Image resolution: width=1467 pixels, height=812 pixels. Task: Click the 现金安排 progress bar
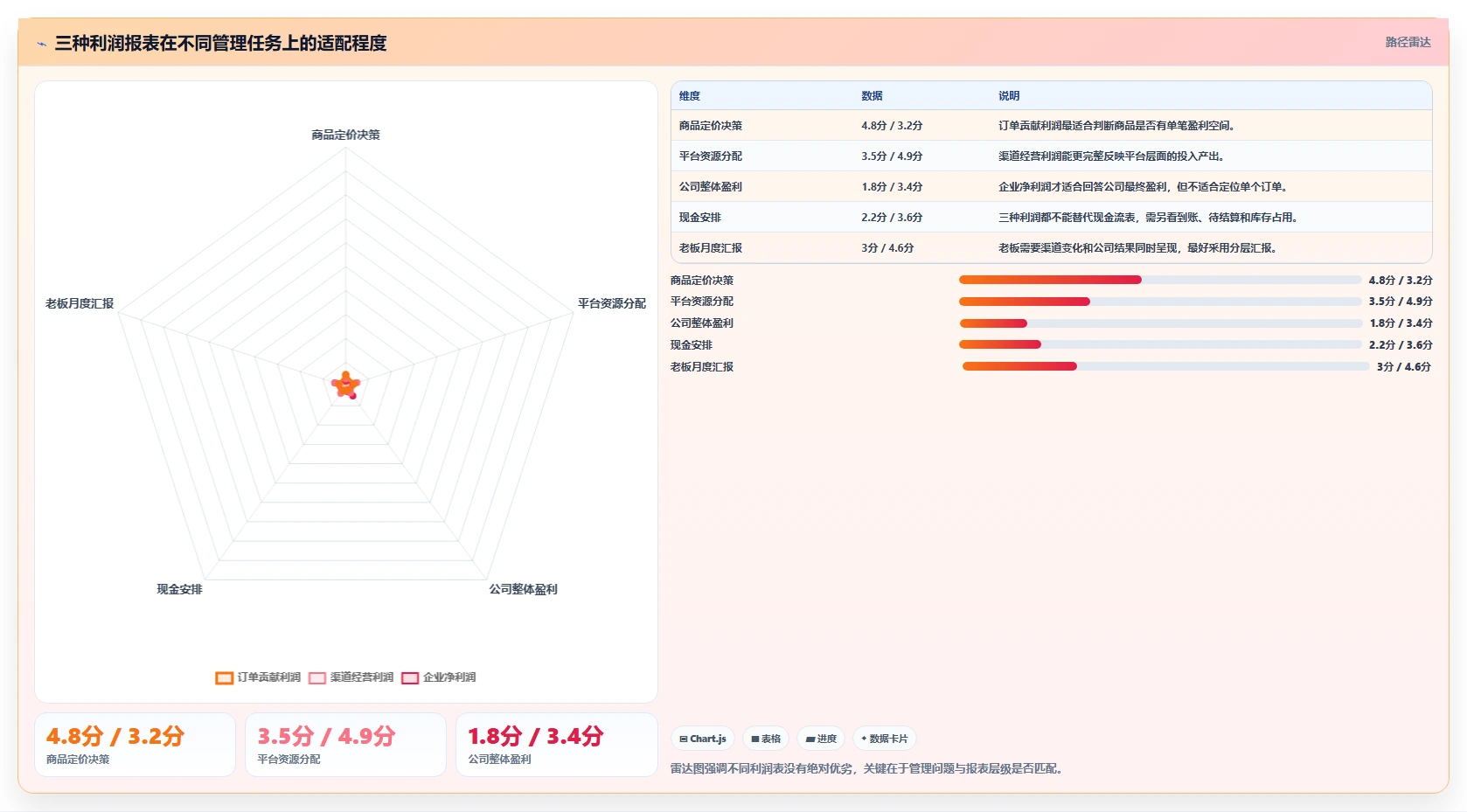(1160, 344)
